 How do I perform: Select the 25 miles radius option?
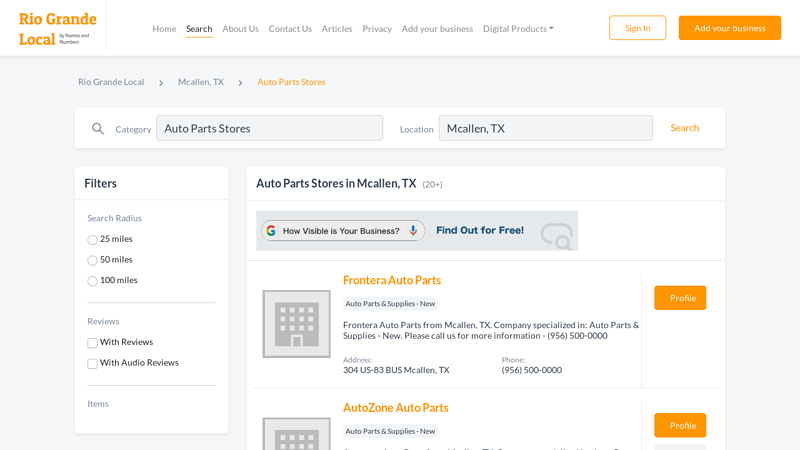click(x=92, y=239)
